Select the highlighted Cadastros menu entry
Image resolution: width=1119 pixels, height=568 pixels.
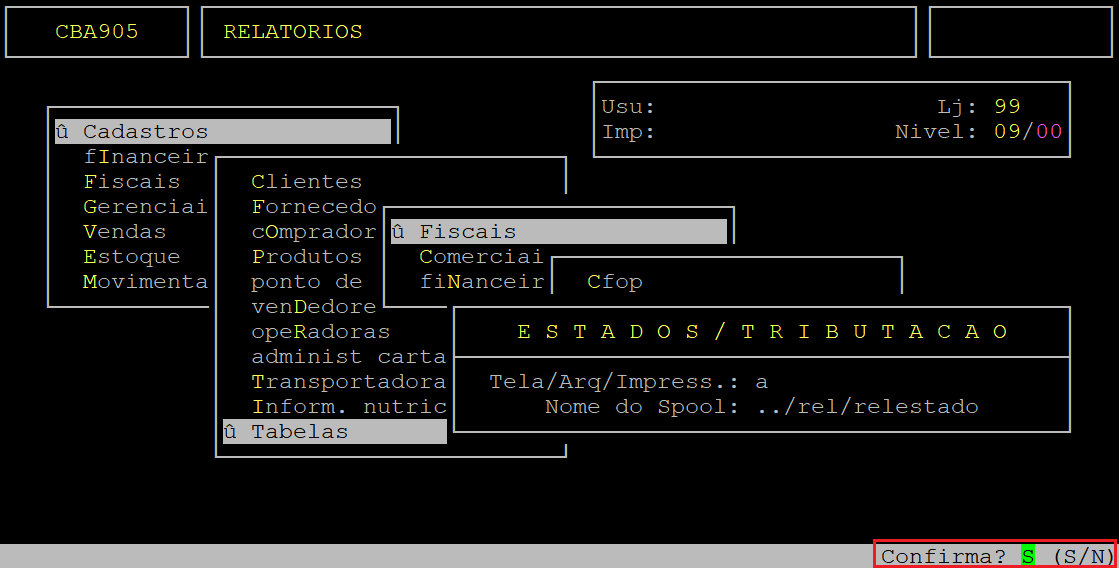pos(223,131)
